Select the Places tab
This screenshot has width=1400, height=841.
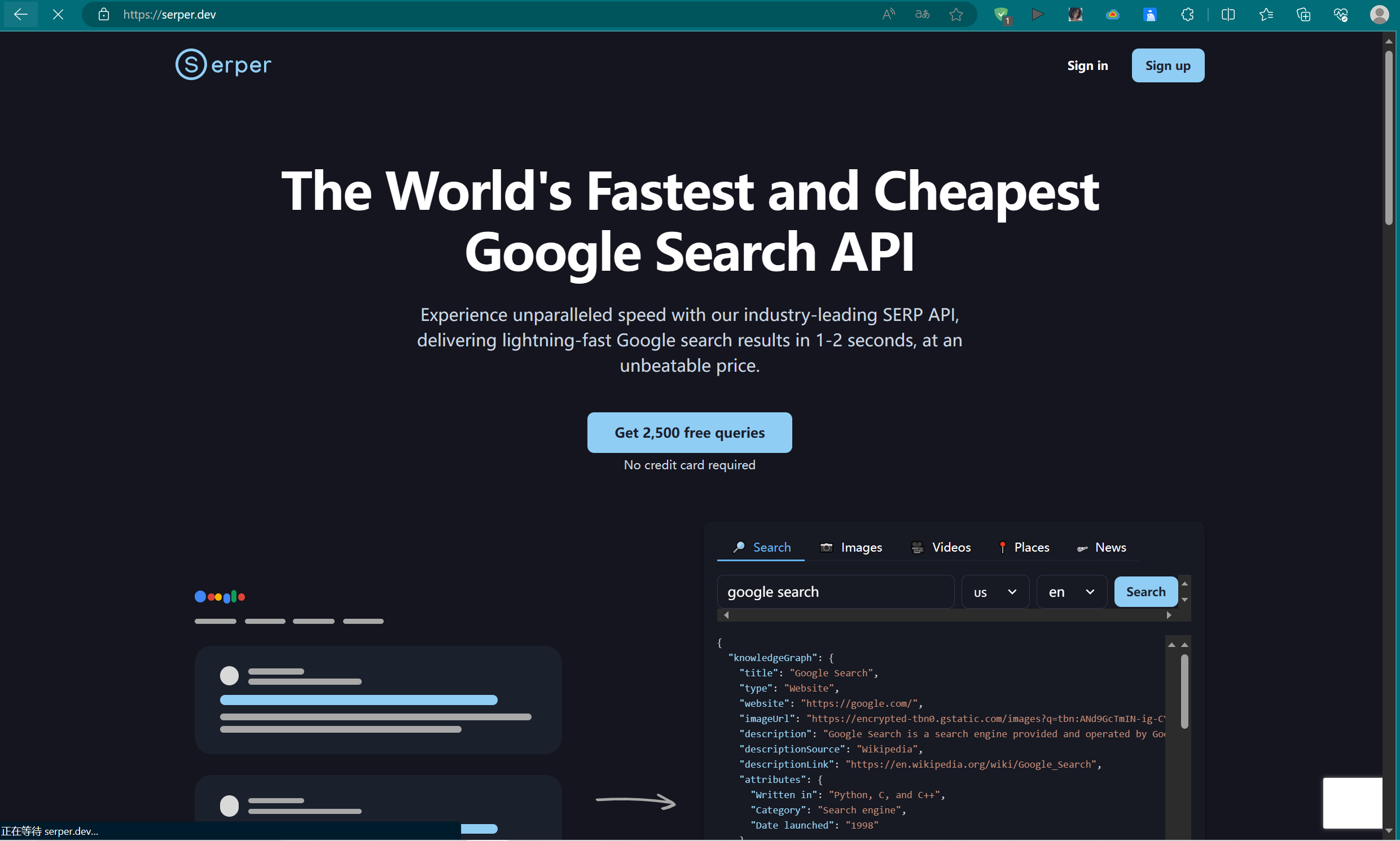coord(1024,548)
